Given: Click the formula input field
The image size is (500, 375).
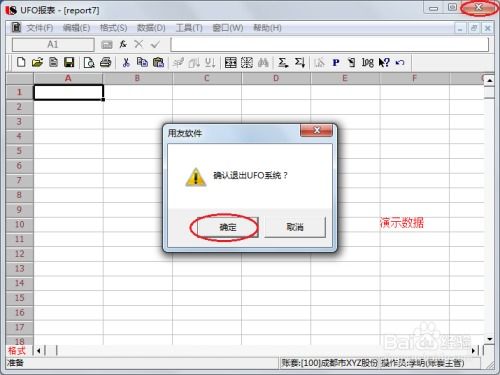Looking at the screenshot, I should click(x=330, y=45).
